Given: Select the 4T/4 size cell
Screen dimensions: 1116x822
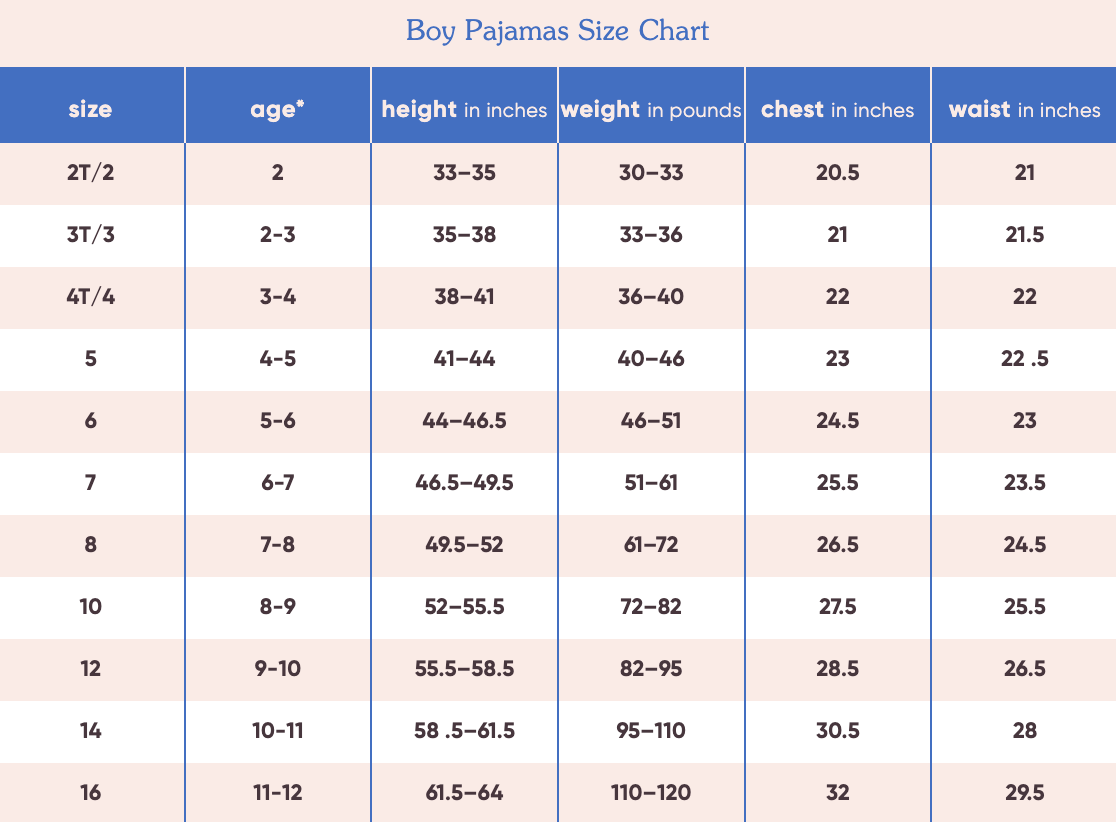Looking at the screenshot, I should tap(90, 296).
